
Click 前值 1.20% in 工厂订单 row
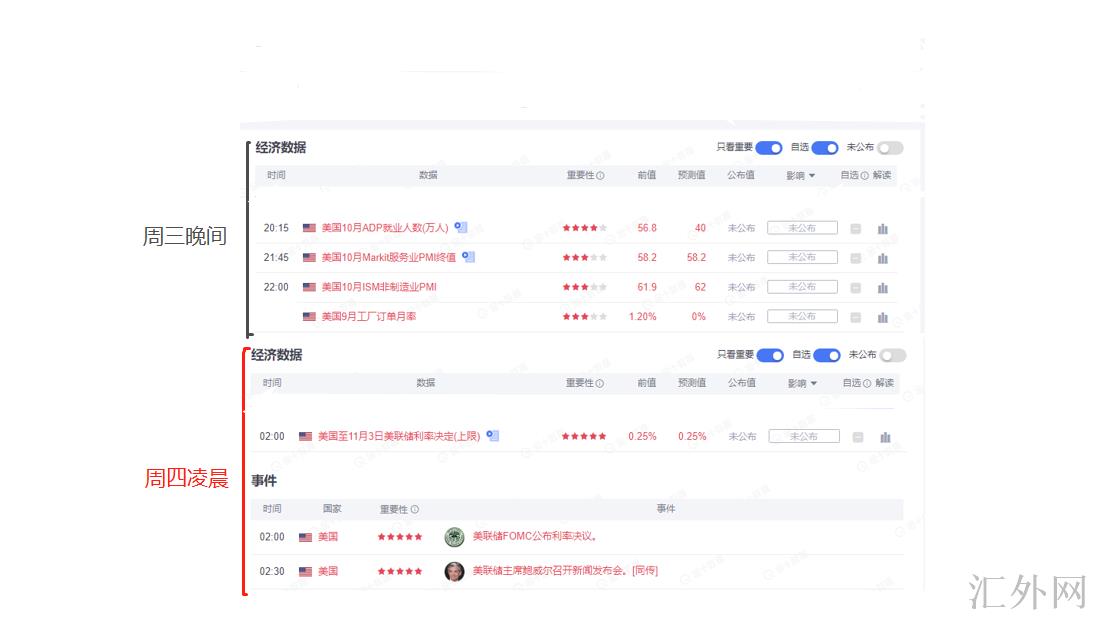[642, 316]
